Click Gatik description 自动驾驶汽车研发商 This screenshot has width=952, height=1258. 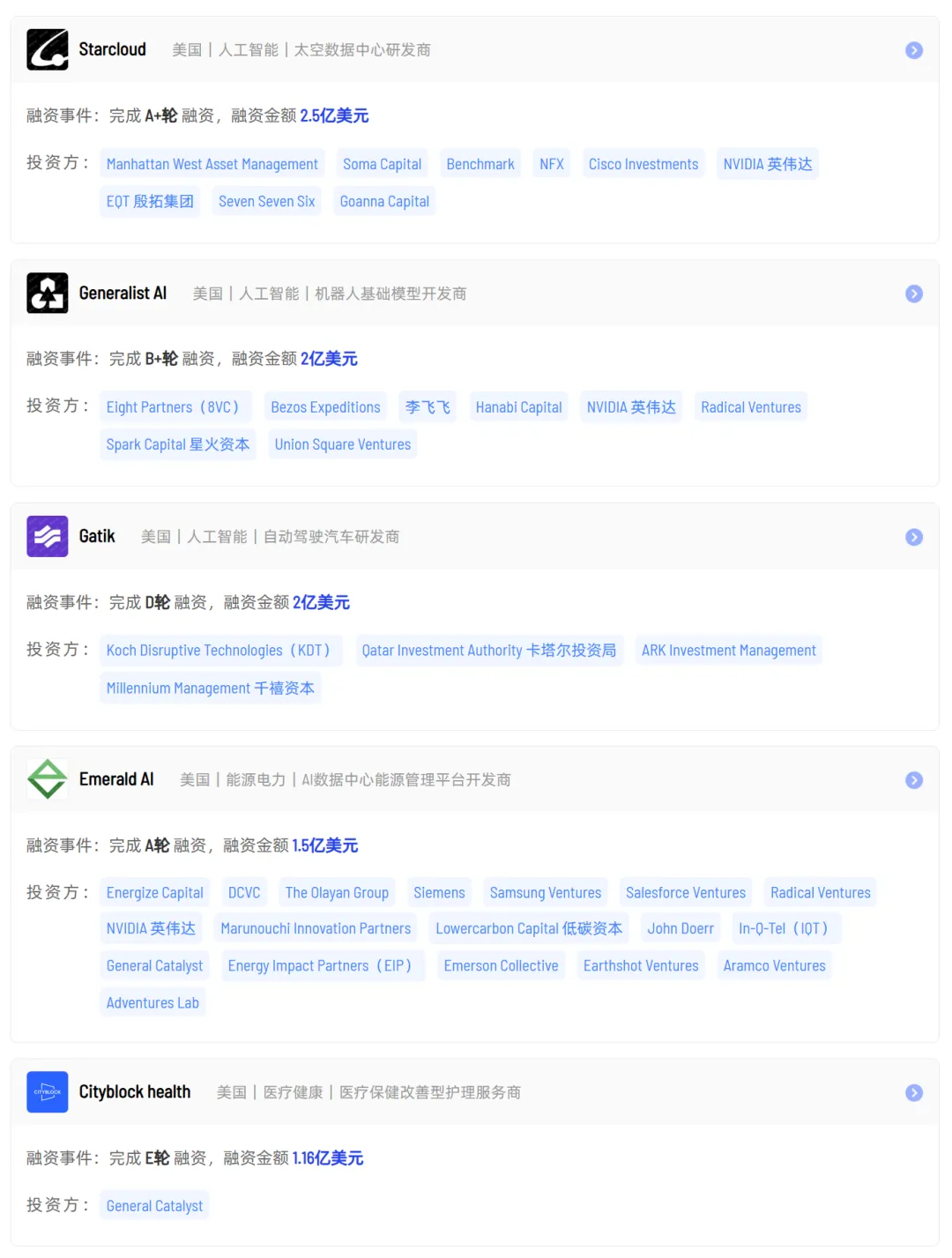point(331,537)
